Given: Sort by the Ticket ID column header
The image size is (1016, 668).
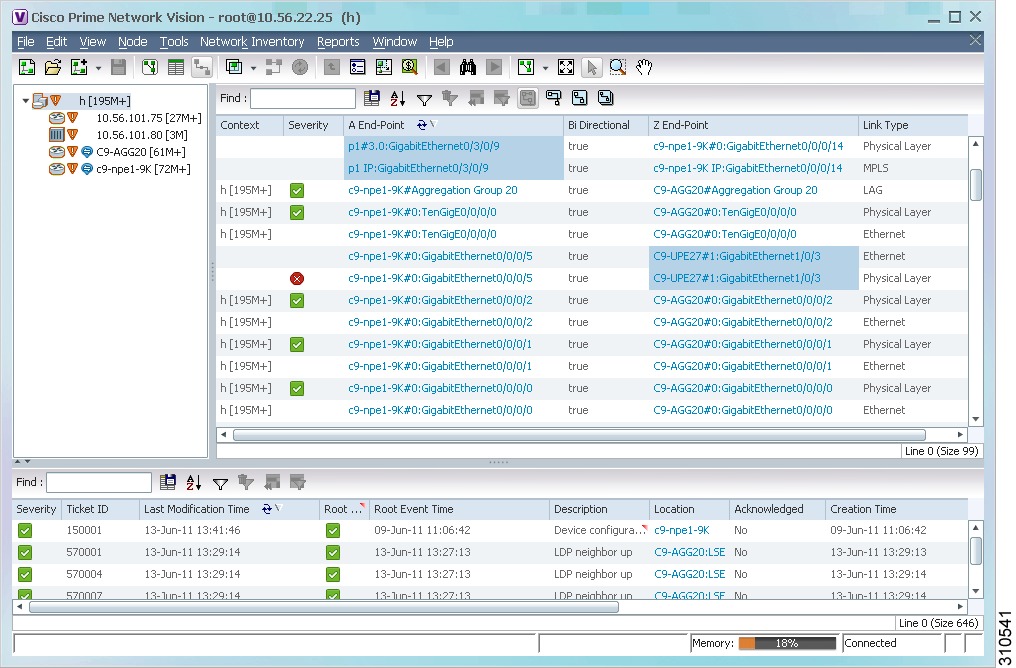Looking at the screenshot, I should click(x=100, y=509).
